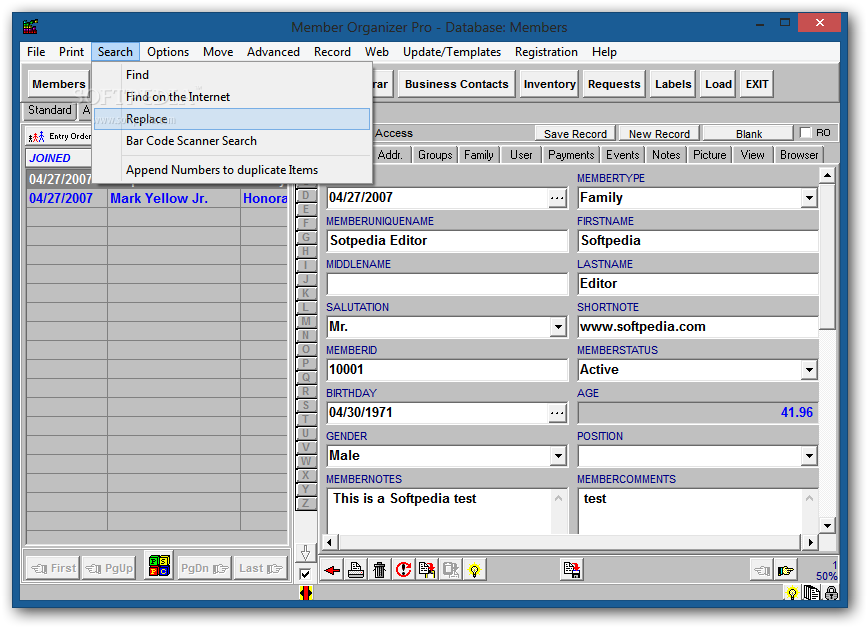
Task: Click the Labels button
Action: [673, 84]
